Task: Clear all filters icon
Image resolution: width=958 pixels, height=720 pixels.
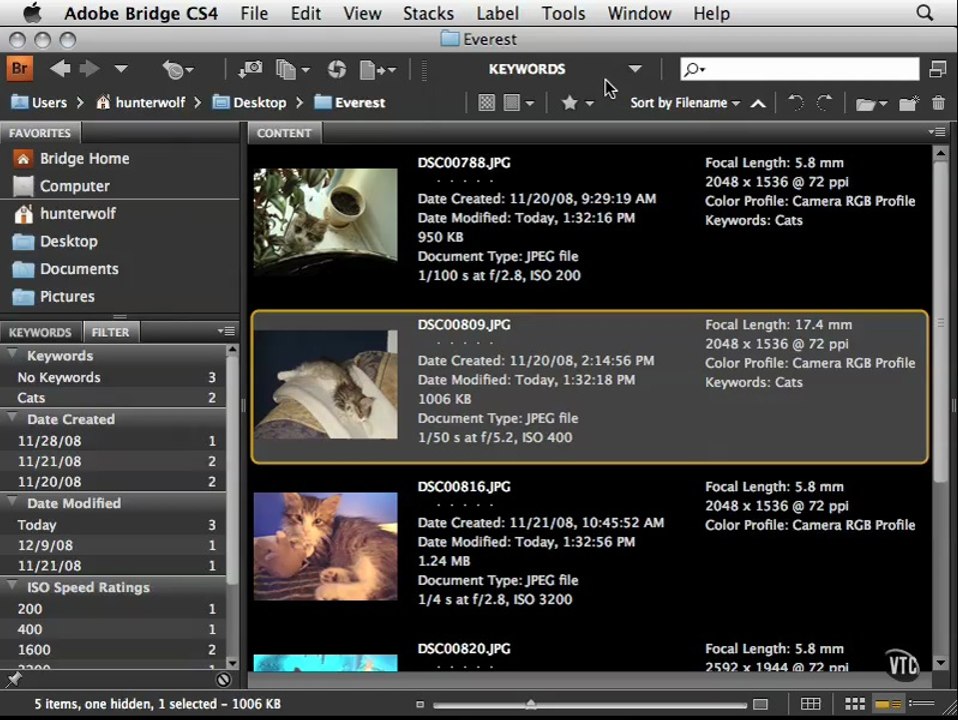Action: [x=223, y=679]
